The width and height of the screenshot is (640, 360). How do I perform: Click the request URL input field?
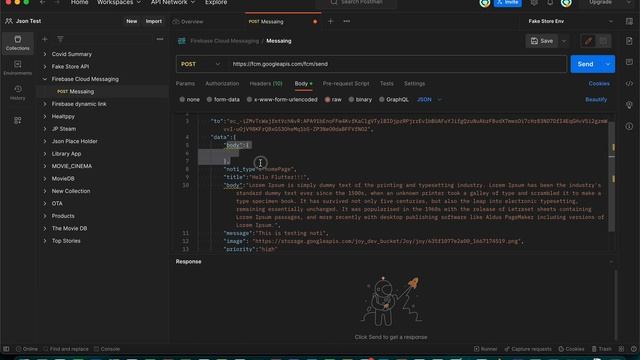[x=397, y=64]
